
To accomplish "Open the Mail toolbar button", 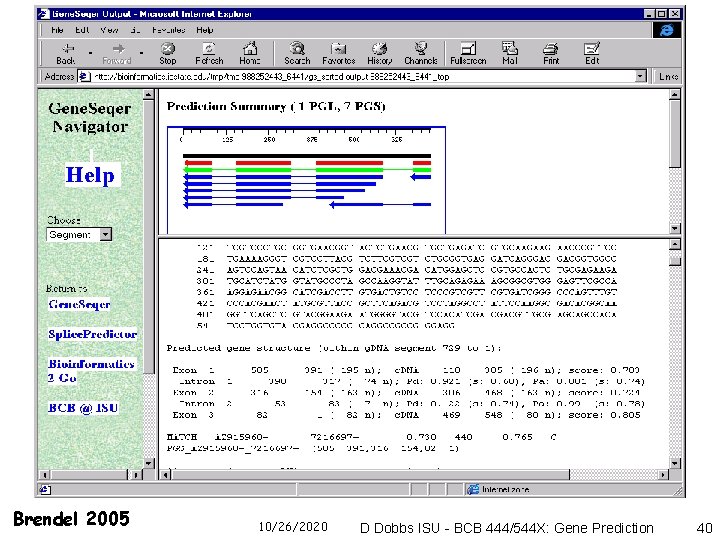I will (510, 54).
